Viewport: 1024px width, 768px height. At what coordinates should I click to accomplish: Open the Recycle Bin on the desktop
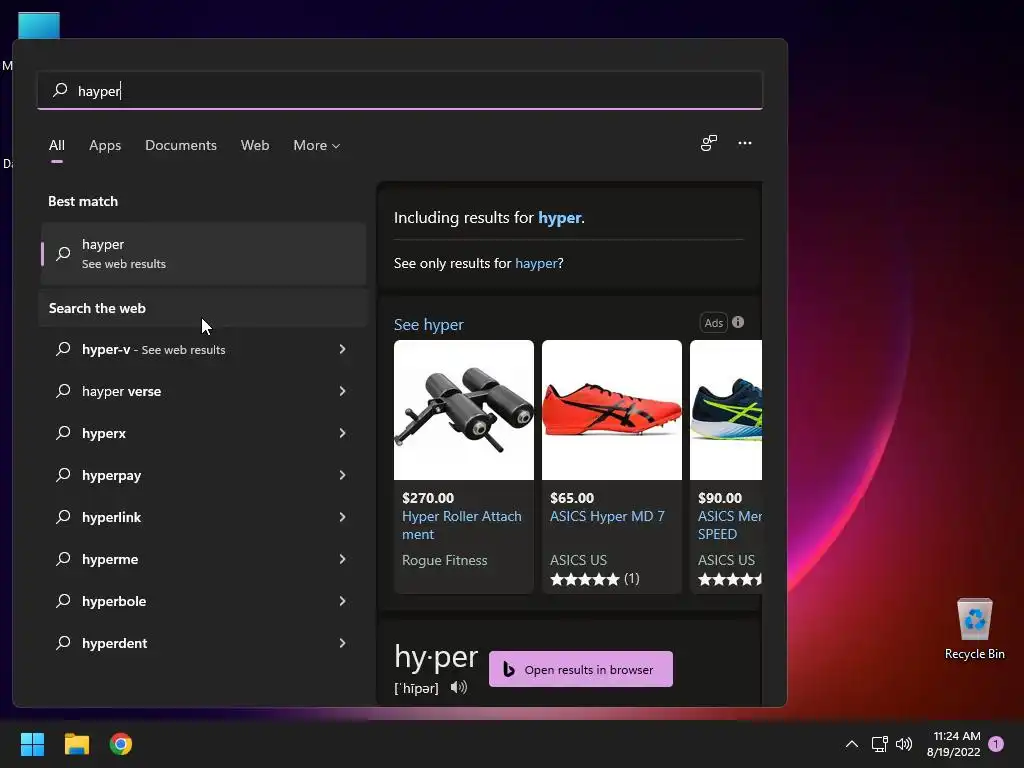(x=974, y=630)
